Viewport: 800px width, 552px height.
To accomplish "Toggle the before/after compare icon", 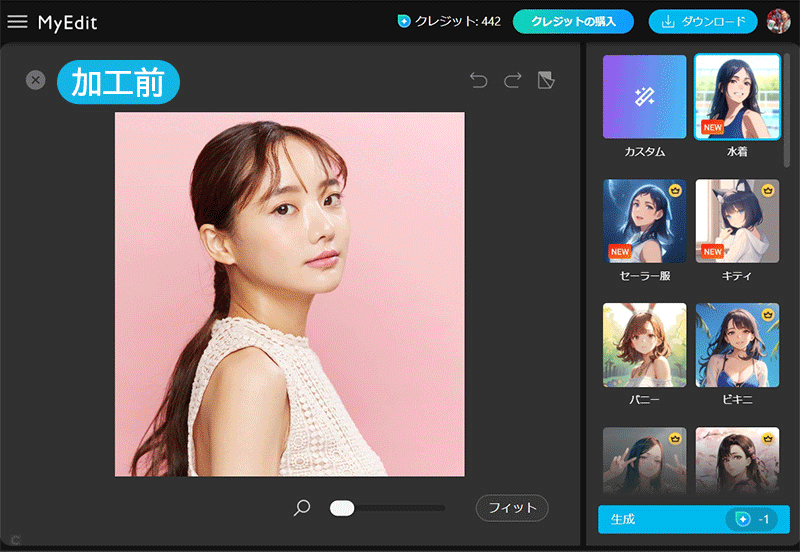I will point(546,80).
